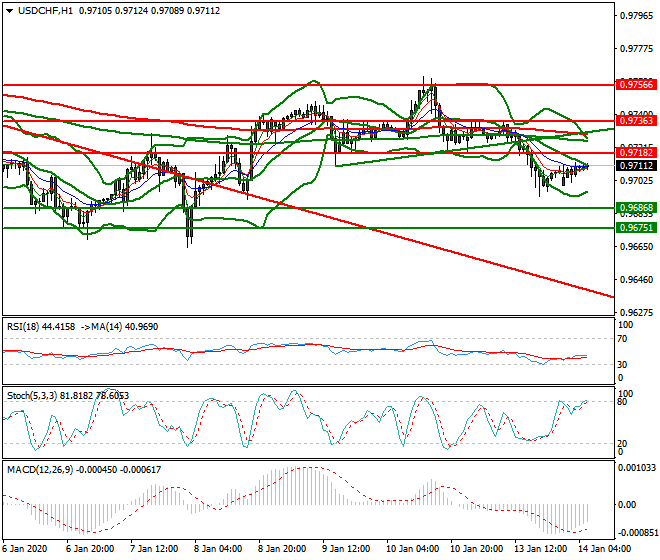Image resolution: width=660 pixels, height=560 pixels.
Task: Click the 0.97182 red price label
Action: point(636,152)
